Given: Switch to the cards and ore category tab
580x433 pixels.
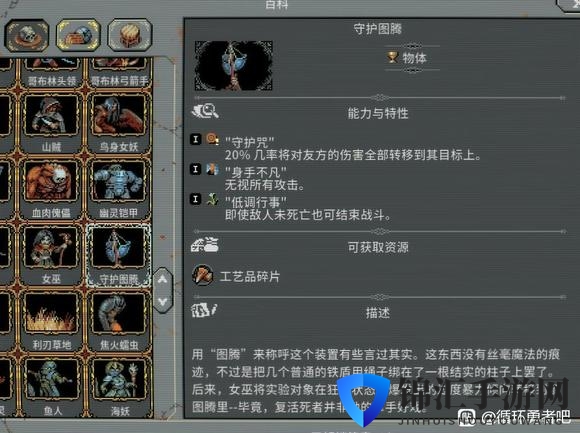Looking at the screenshot, I should (x=78, y=35).
